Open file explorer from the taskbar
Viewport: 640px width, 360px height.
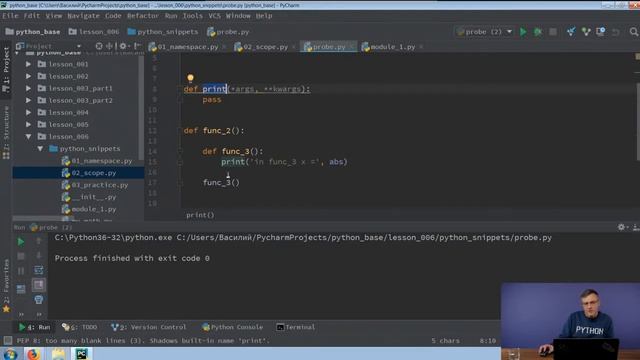click(x=58, y=354)
